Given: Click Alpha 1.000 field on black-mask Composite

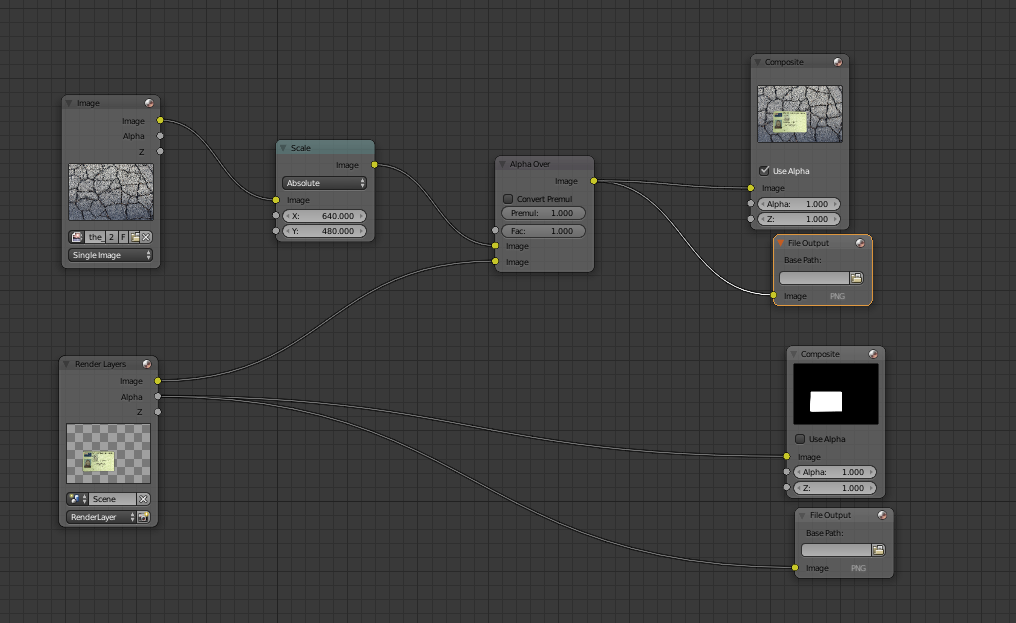Looking at the screenshot, I should (x=835, y=473).
